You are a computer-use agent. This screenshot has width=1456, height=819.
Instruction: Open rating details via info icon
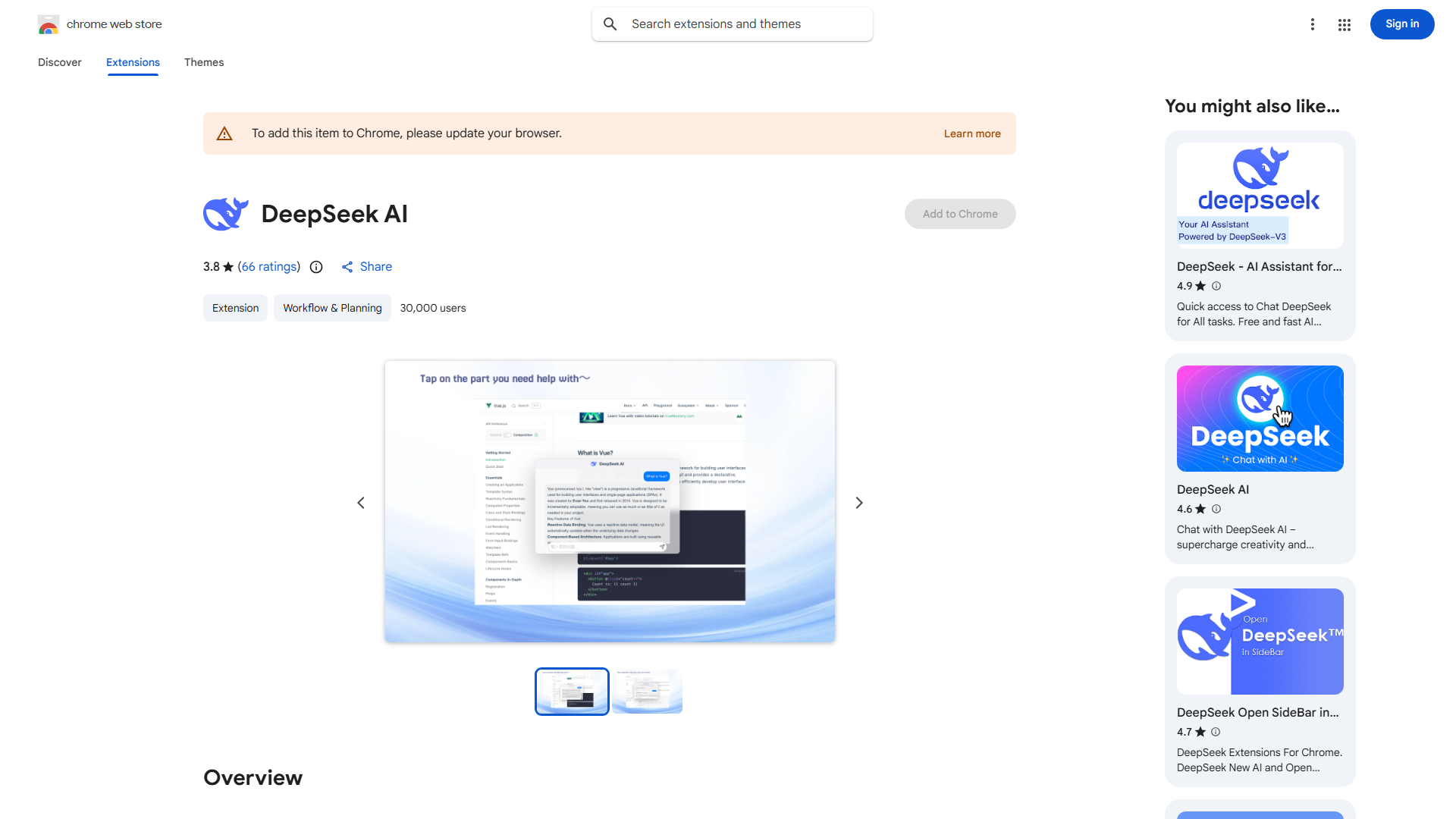coord(316,267)
